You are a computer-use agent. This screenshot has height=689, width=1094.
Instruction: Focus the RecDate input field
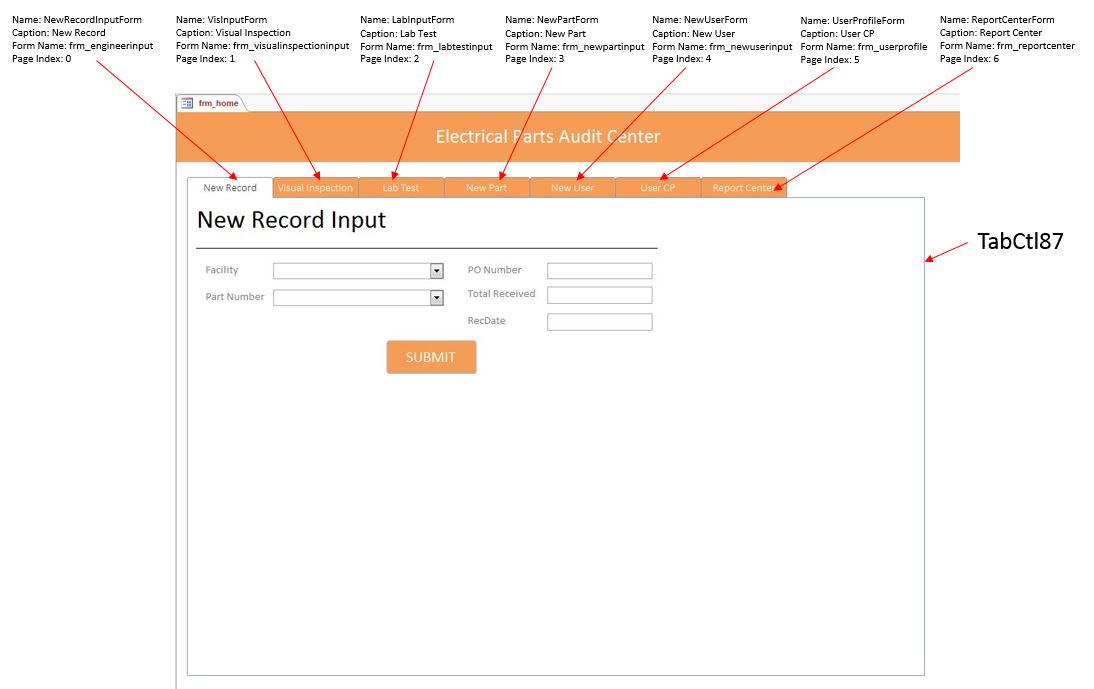(x=600, y=321)
